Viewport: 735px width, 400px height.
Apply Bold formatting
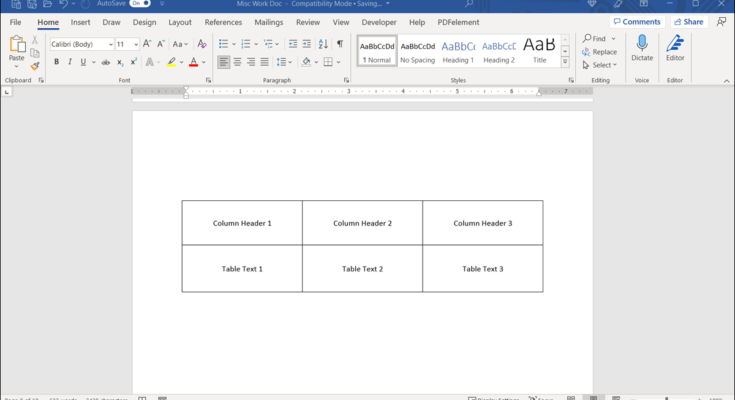coord(56,62)
